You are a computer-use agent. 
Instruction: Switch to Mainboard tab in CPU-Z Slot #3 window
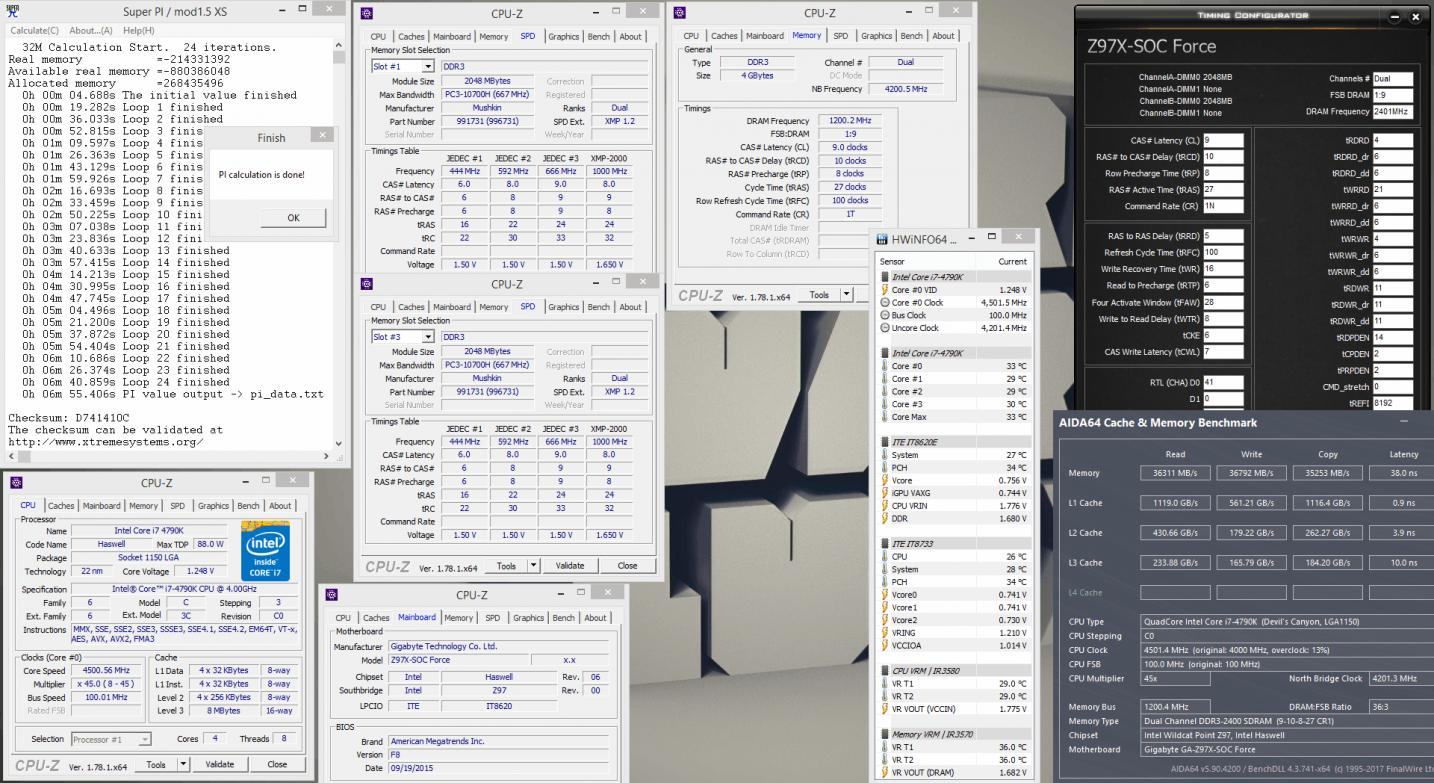[451, 307]
